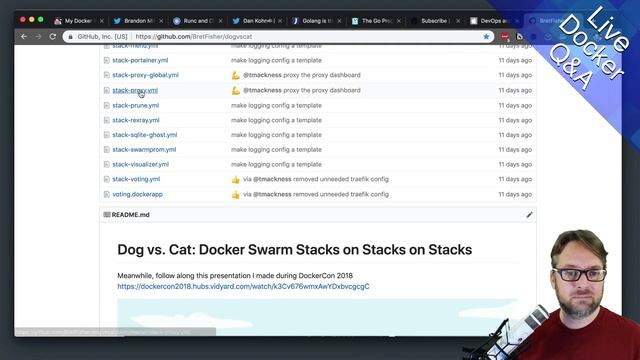This screenshot has height=360, width=640.
Task: Click the file icon beside stack-swarmprom.yml
Action: coord(107,149)
